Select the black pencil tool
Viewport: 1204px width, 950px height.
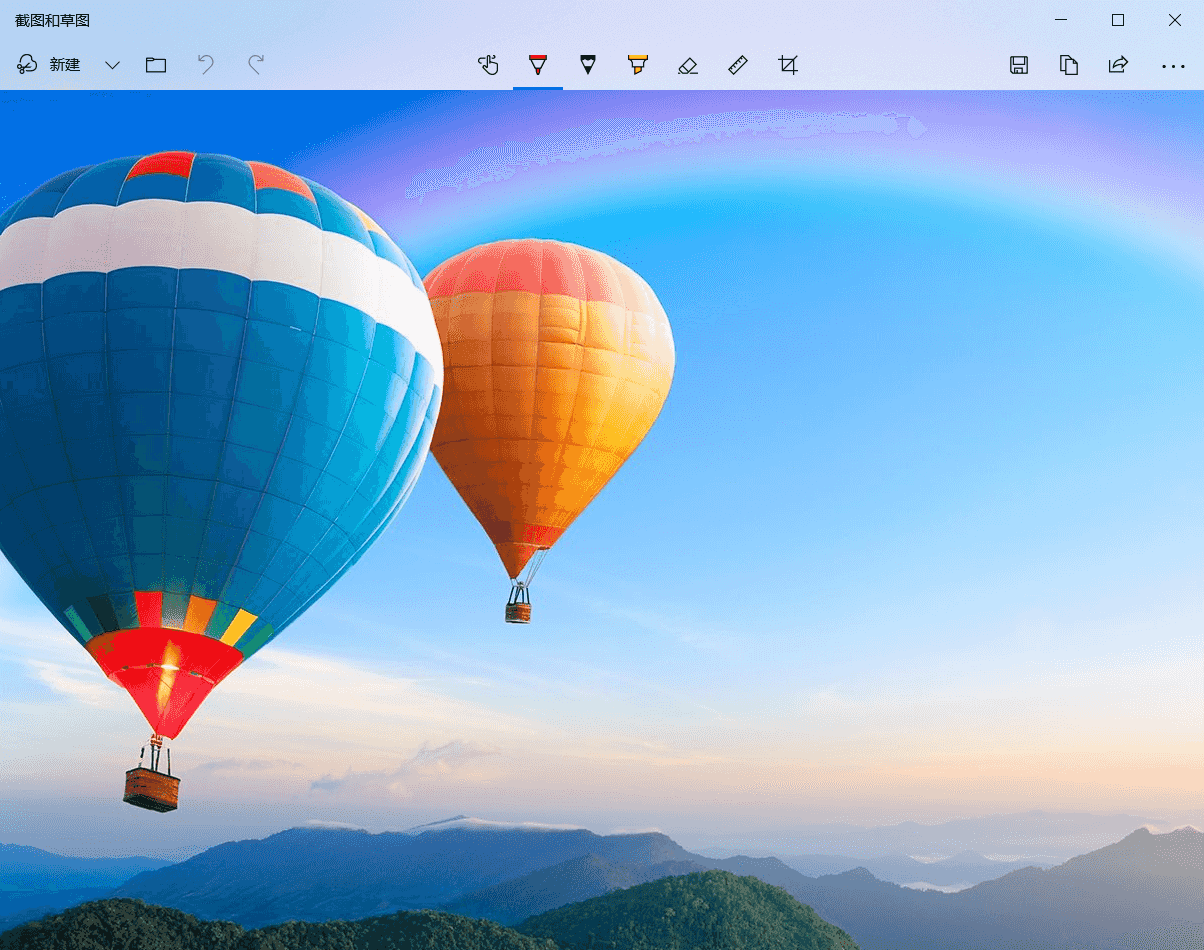tap(588, 66)
